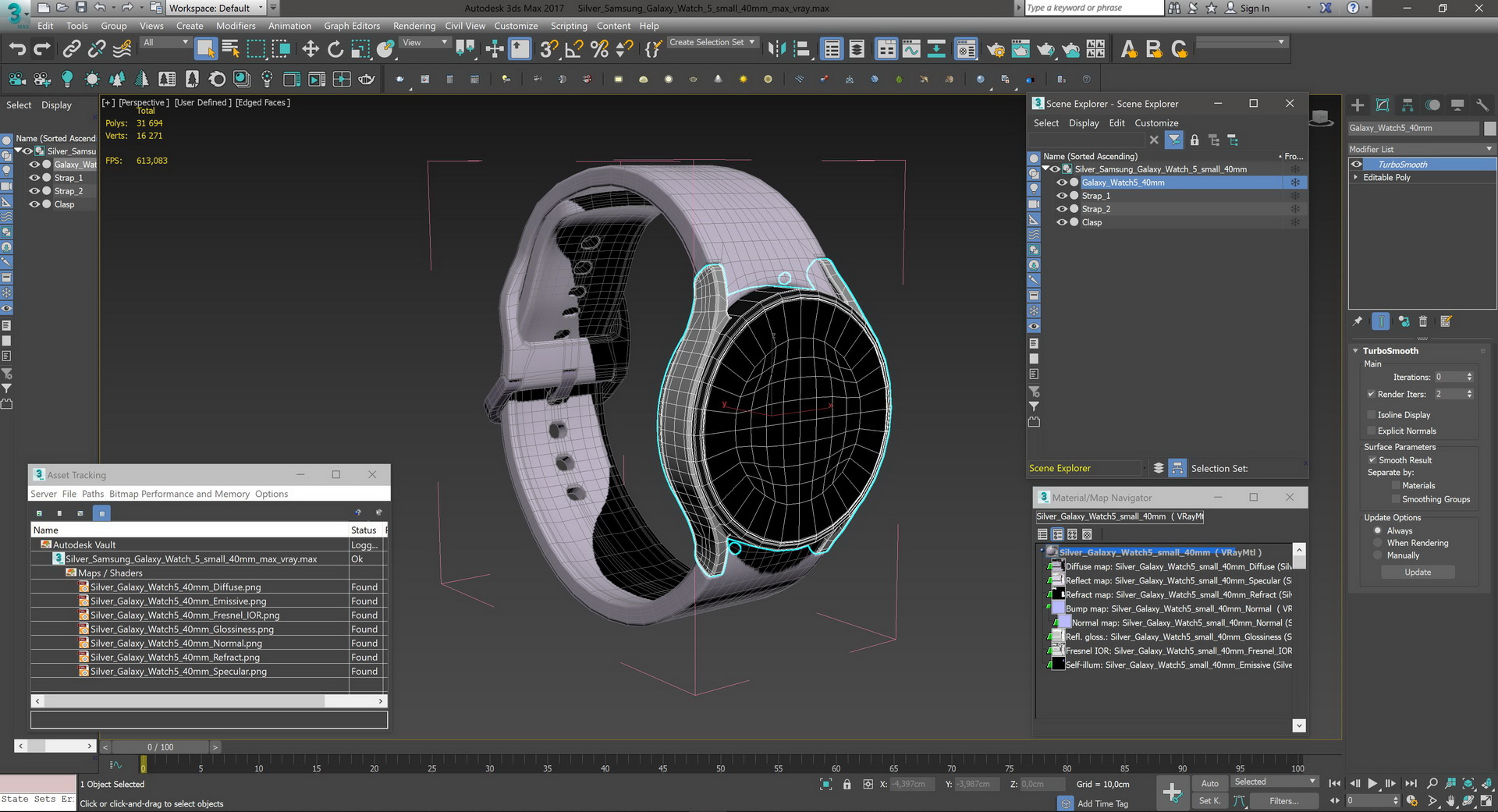Open the Modifiers menu

pos(236,26)
